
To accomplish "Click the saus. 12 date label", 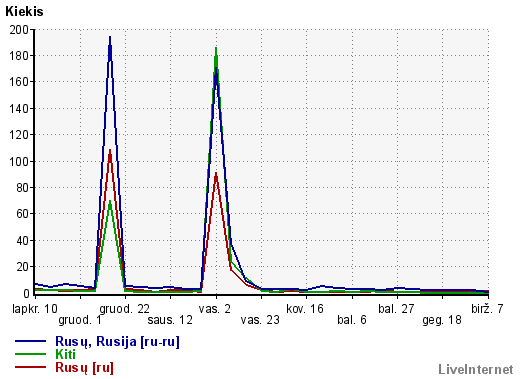I will pos(170,320).
